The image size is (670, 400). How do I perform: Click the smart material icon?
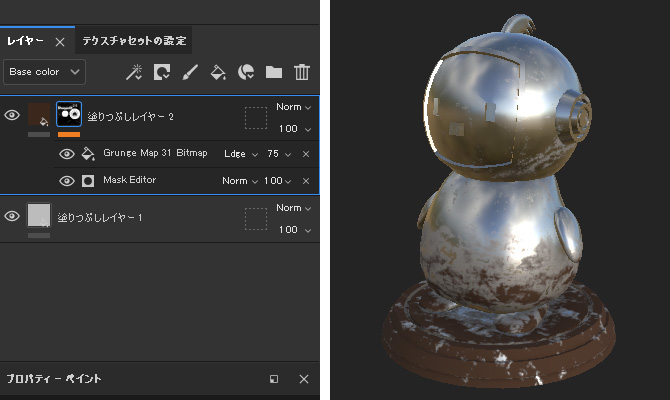point(245,72)
